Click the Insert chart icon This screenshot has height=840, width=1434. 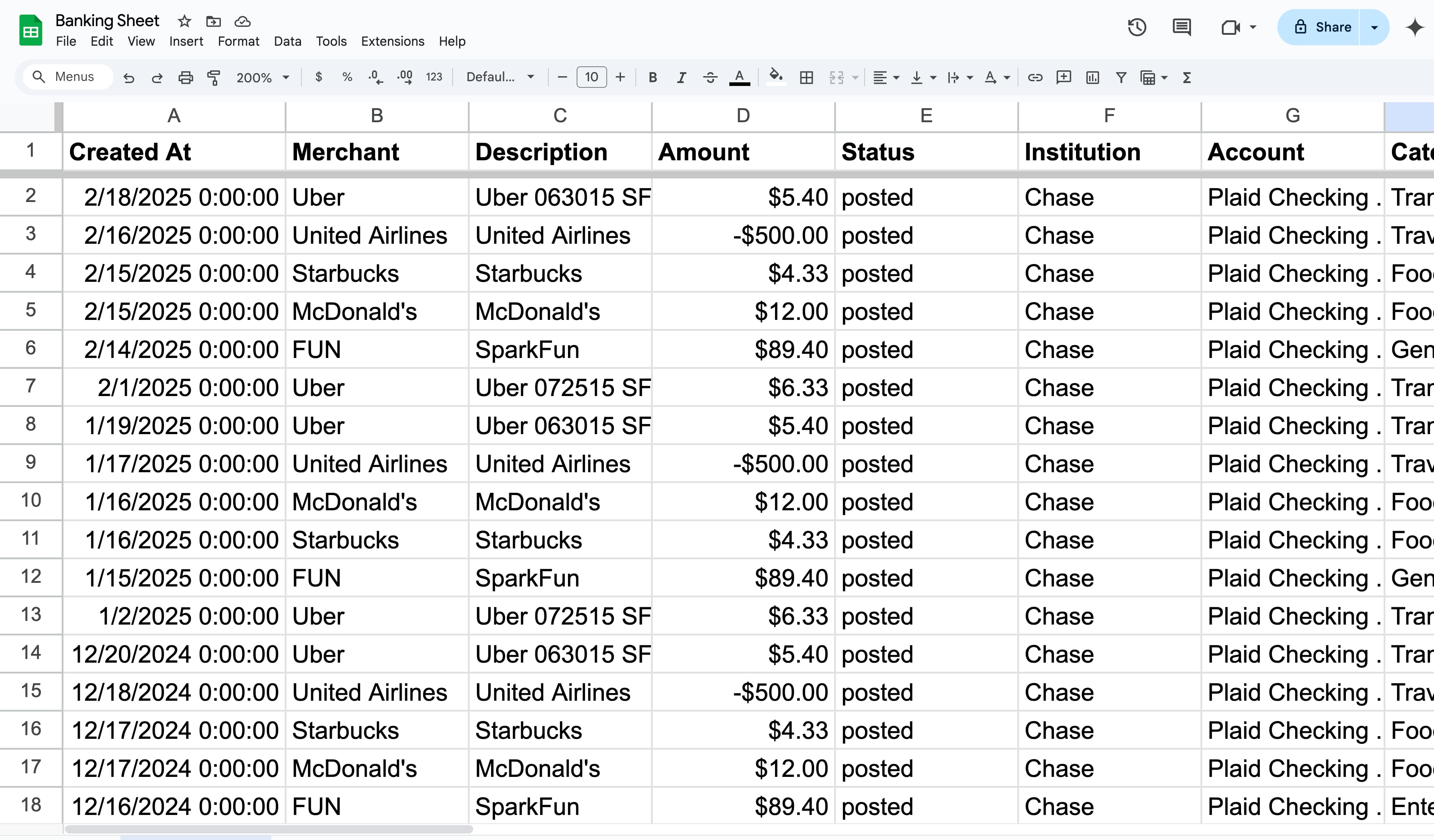pos(1092,77)
